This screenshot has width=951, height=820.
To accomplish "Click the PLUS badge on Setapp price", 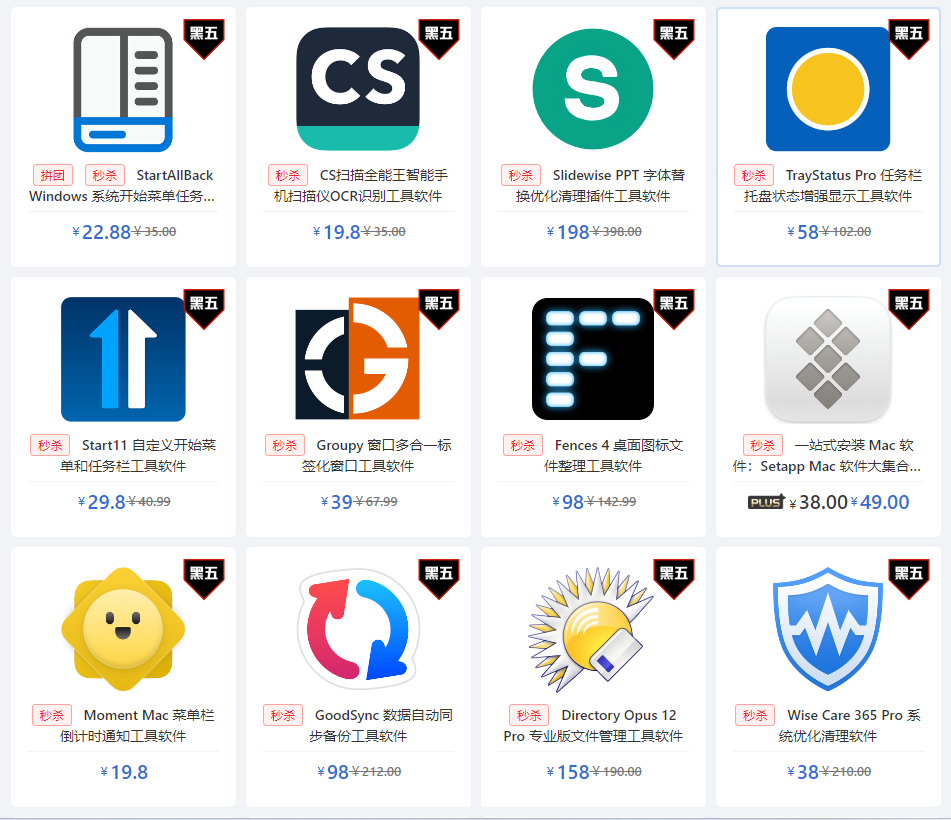I will [x=767, y=502].
